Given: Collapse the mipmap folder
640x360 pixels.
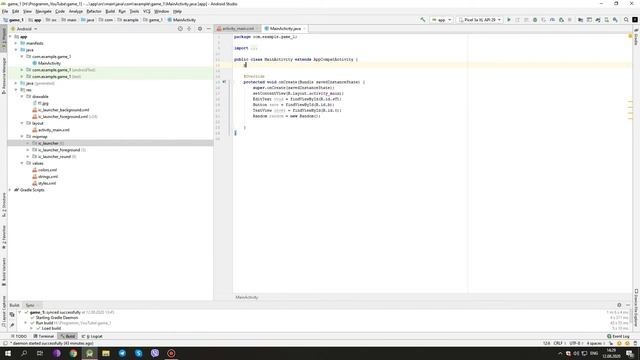Looking at the screenshot, I should (x=22, y=136).
